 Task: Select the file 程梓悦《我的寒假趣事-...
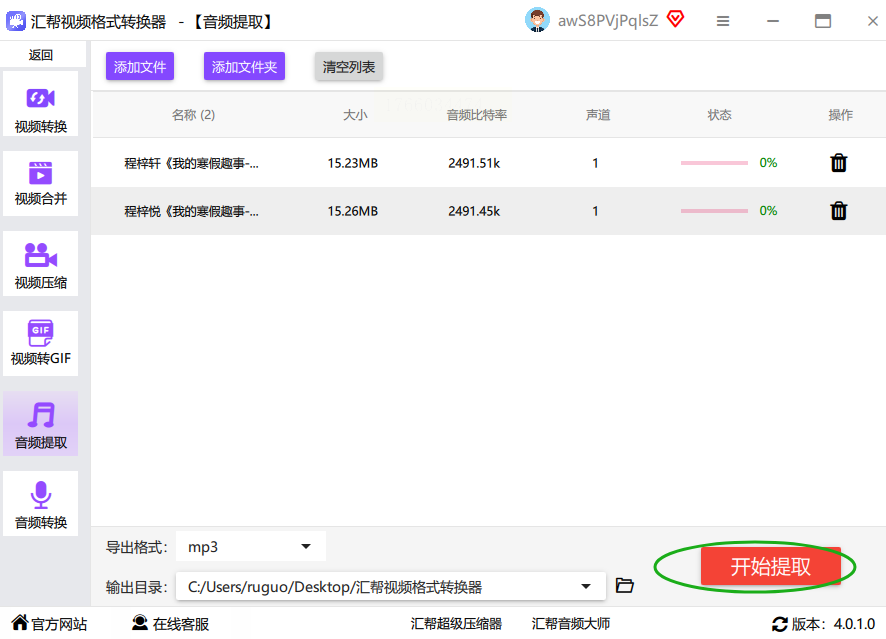pyautogui.click(x=192, y=211)
